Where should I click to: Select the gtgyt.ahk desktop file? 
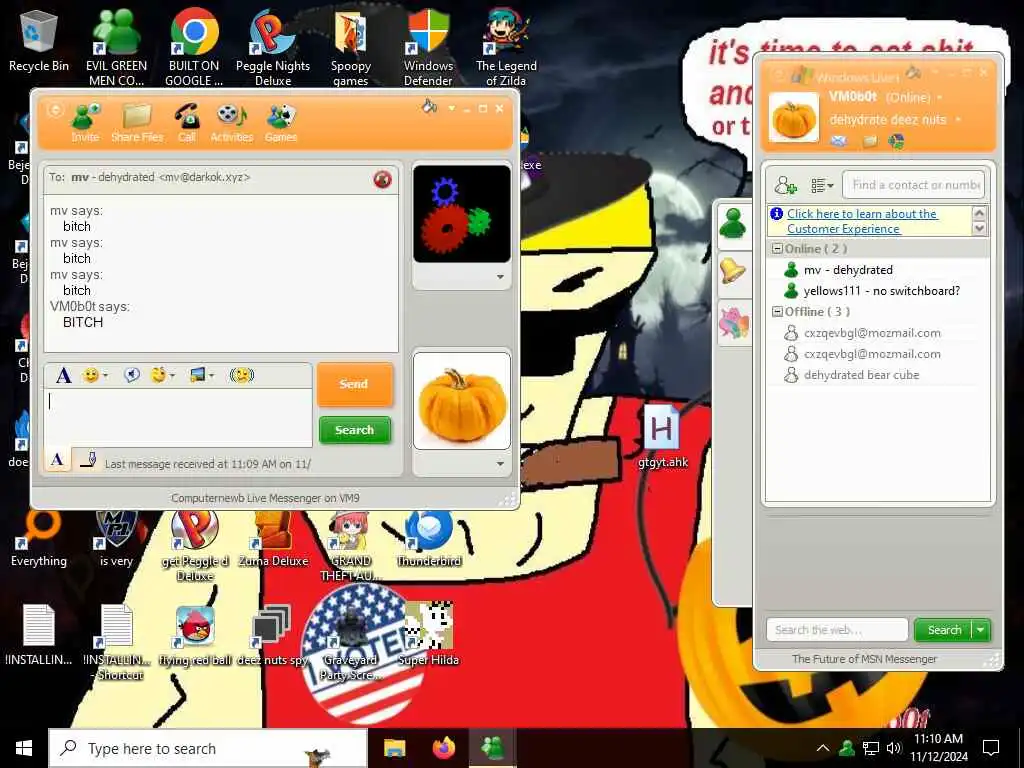pyautogui.click(x=662, y=437)
